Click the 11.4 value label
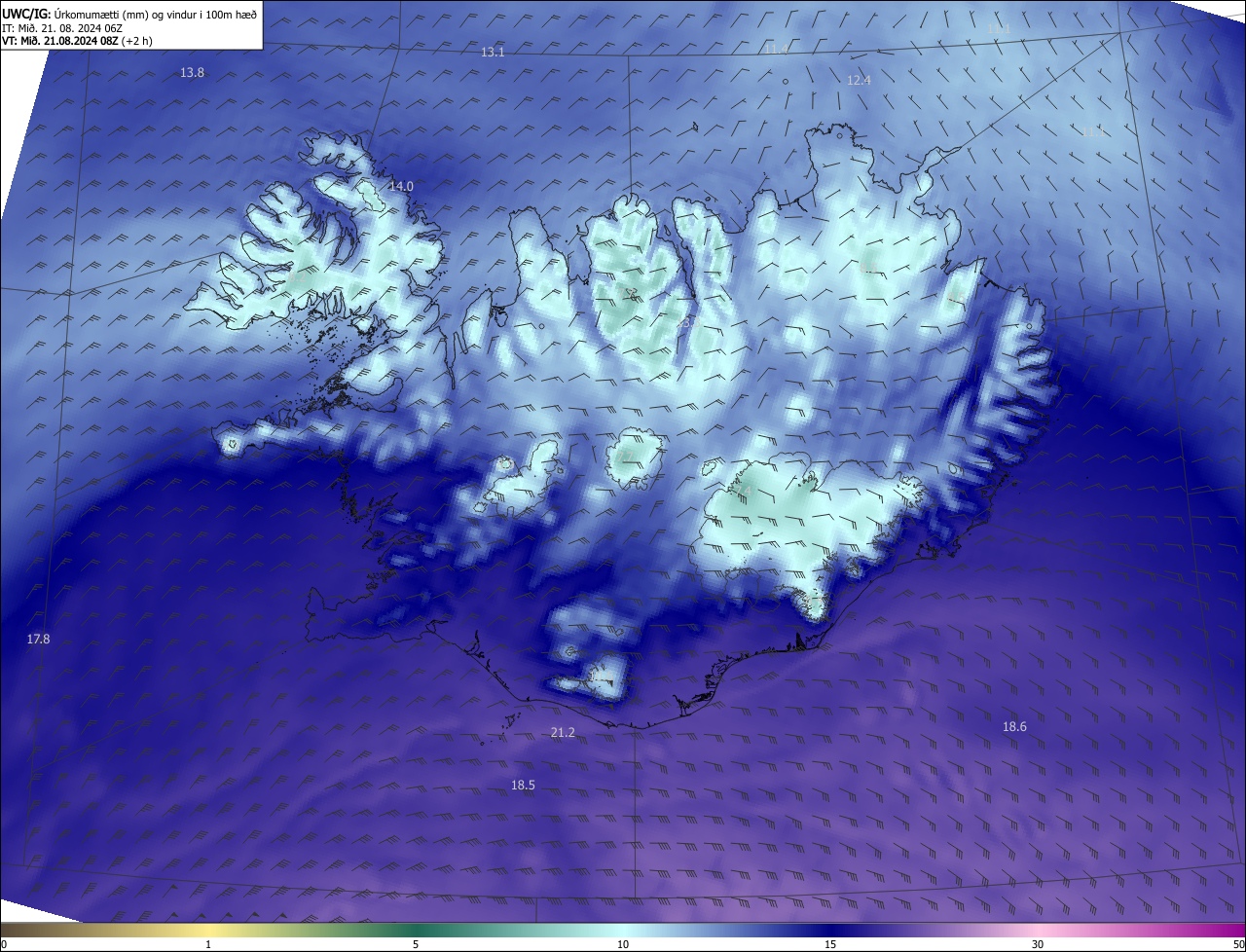The image size is (1246, 952). 776,49
